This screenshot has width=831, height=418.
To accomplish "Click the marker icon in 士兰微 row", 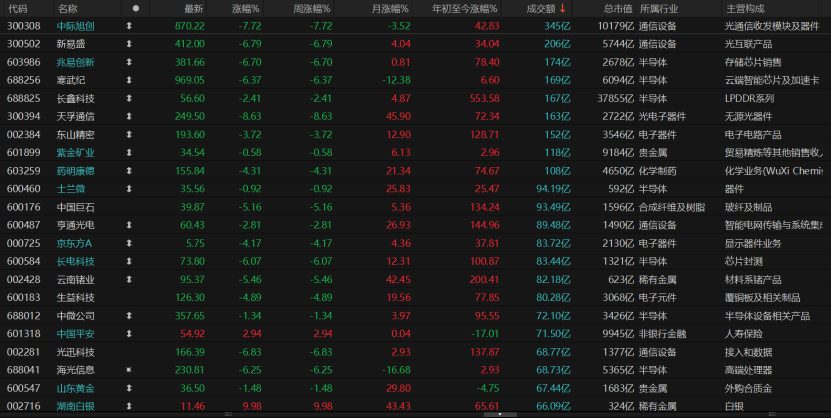I will (129, 189).
